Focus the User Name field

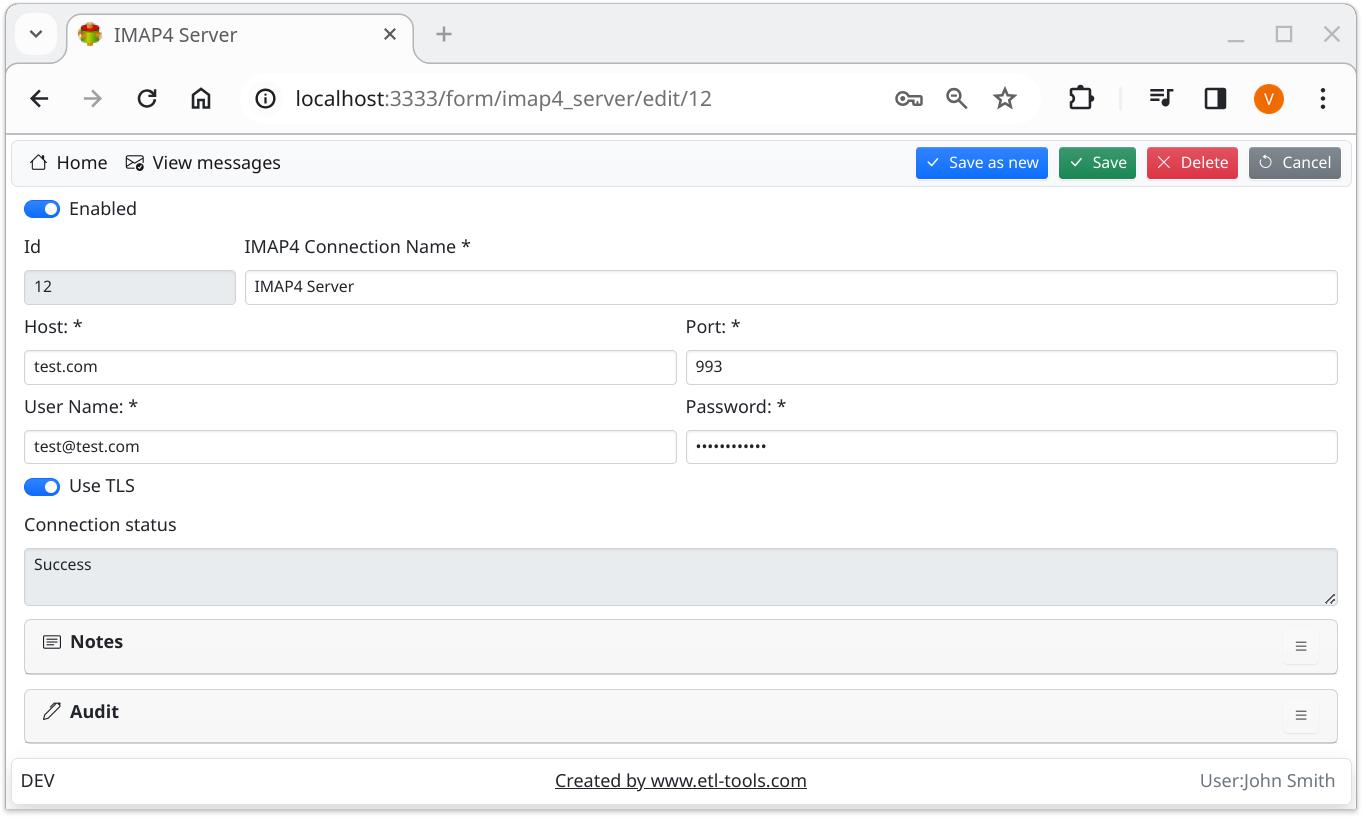350,447
